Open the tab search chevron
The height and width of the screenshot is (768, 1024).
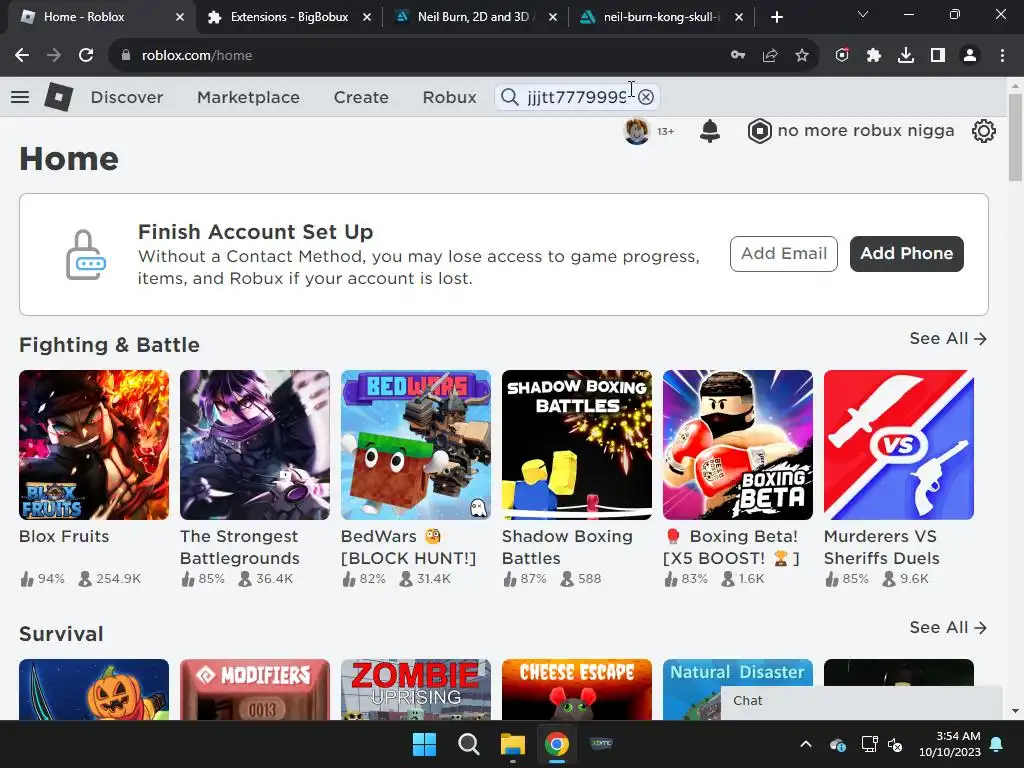click(863, 14)
